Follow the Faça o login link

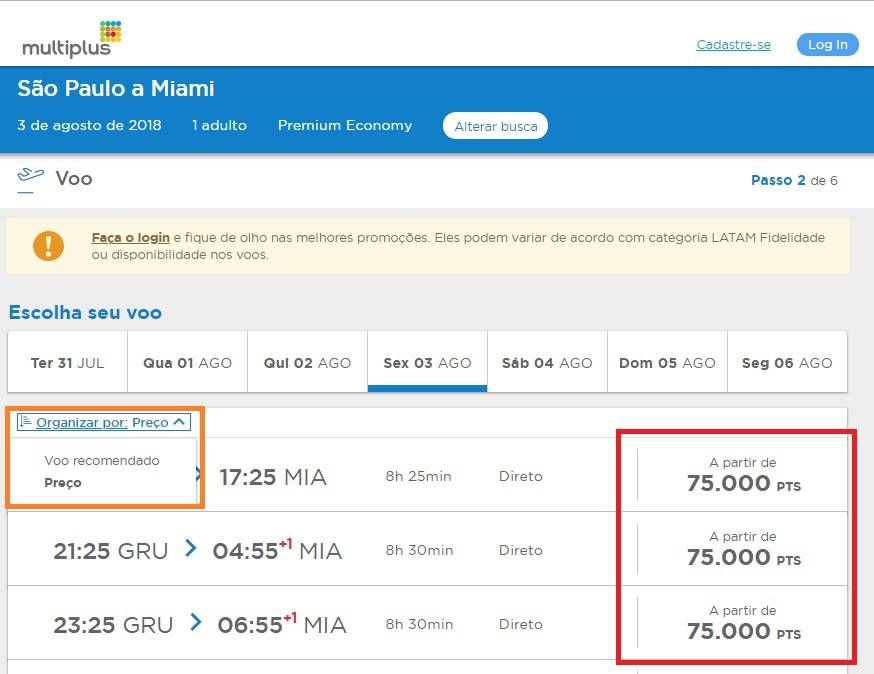pyautogui.click(x=130, y=237)
